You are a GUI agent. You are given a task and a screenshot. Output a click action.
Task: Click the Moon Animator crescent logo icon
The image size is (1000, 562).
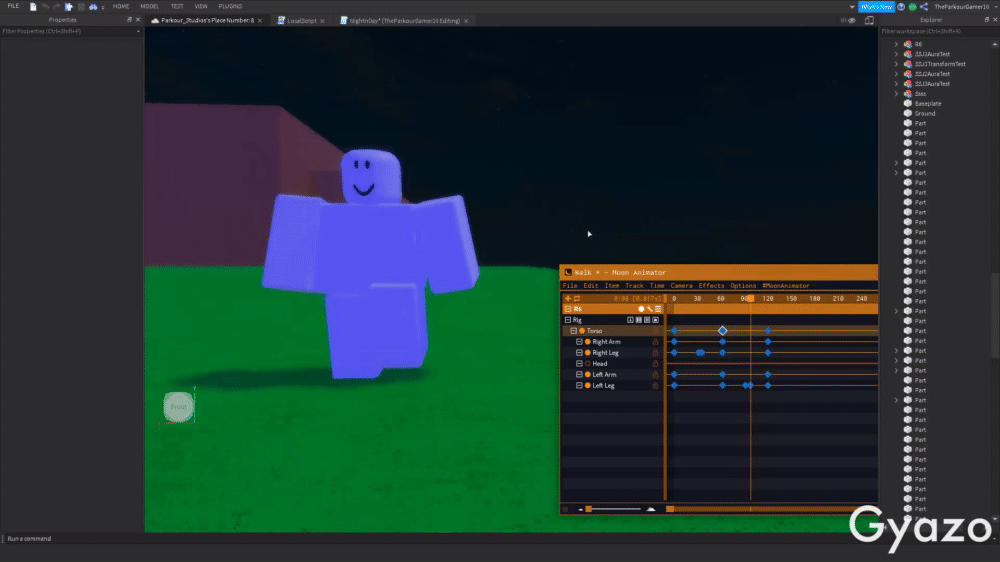tap(568, 272)
